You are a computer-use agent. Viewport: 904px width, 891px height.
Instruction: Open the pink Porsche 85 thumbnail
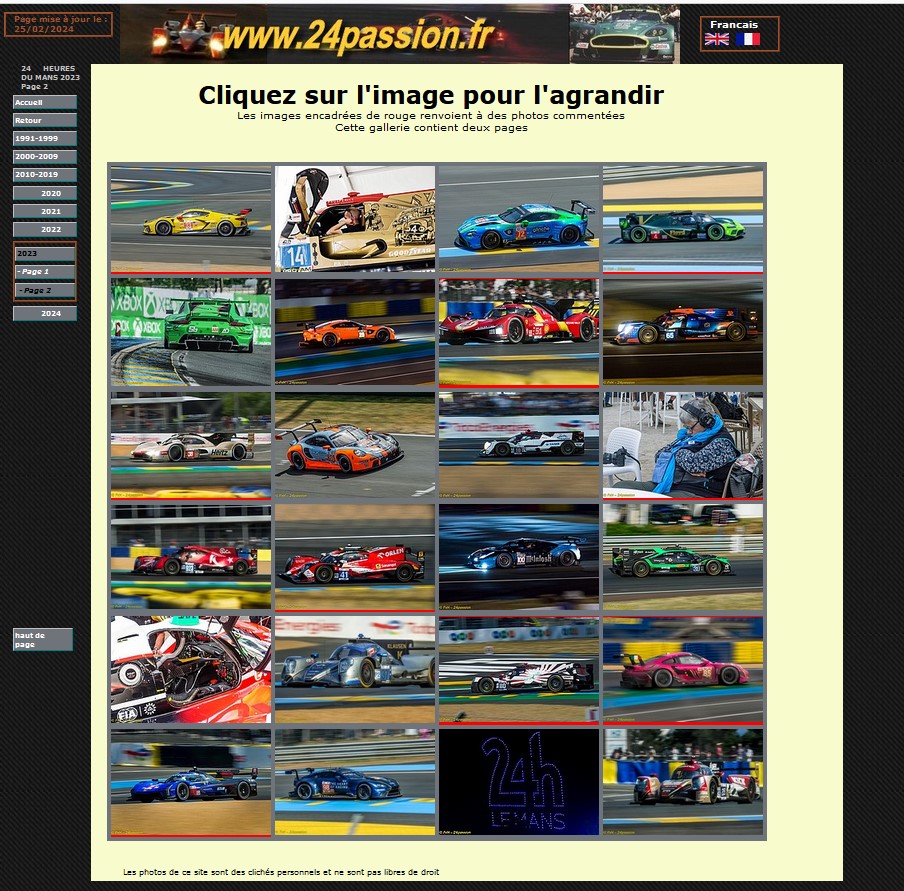683,670
